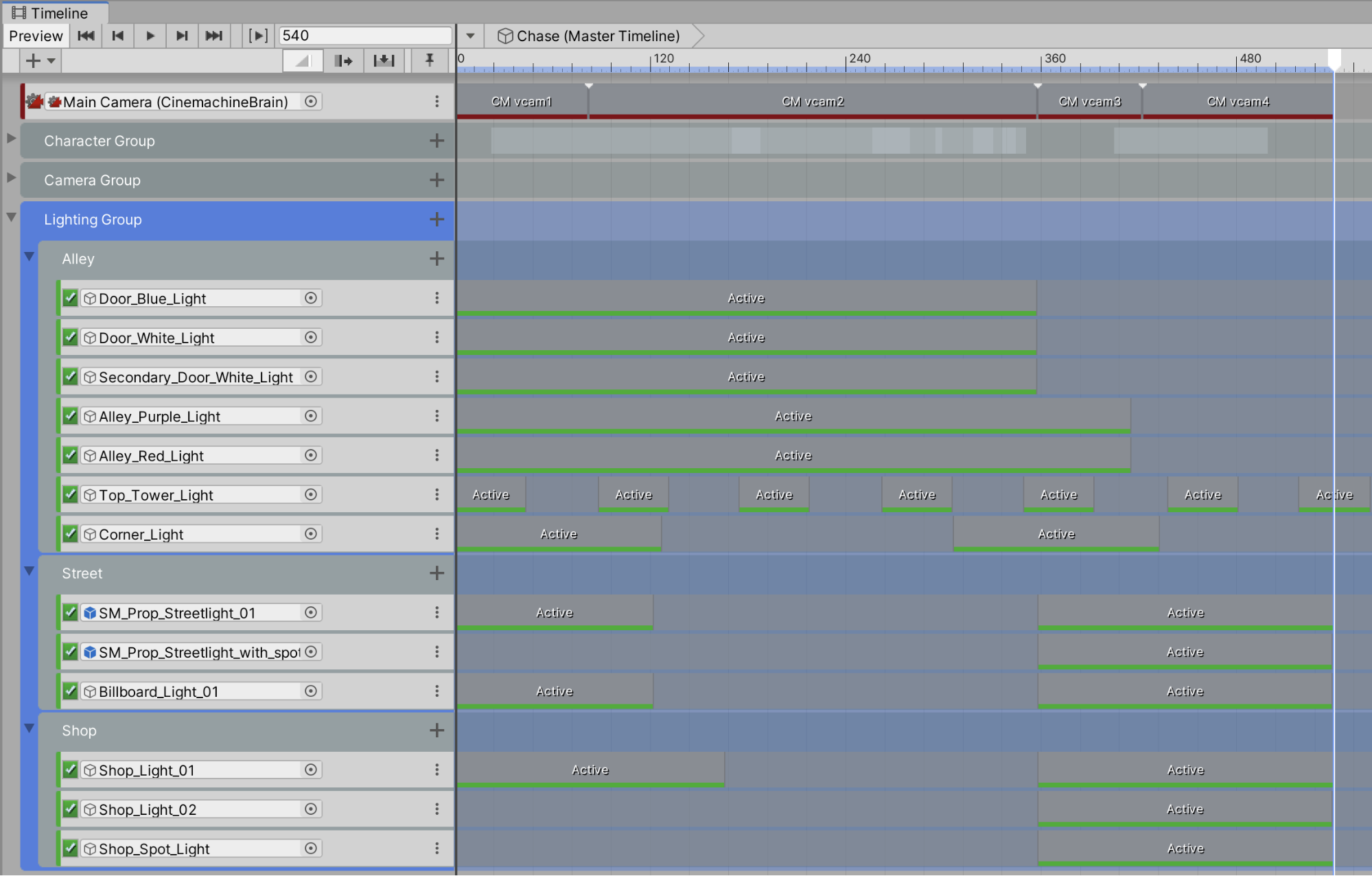1372x876 pixels.
Task: Open object picker for Door_Blue_Light binding
Action: [x=311, y=298]
